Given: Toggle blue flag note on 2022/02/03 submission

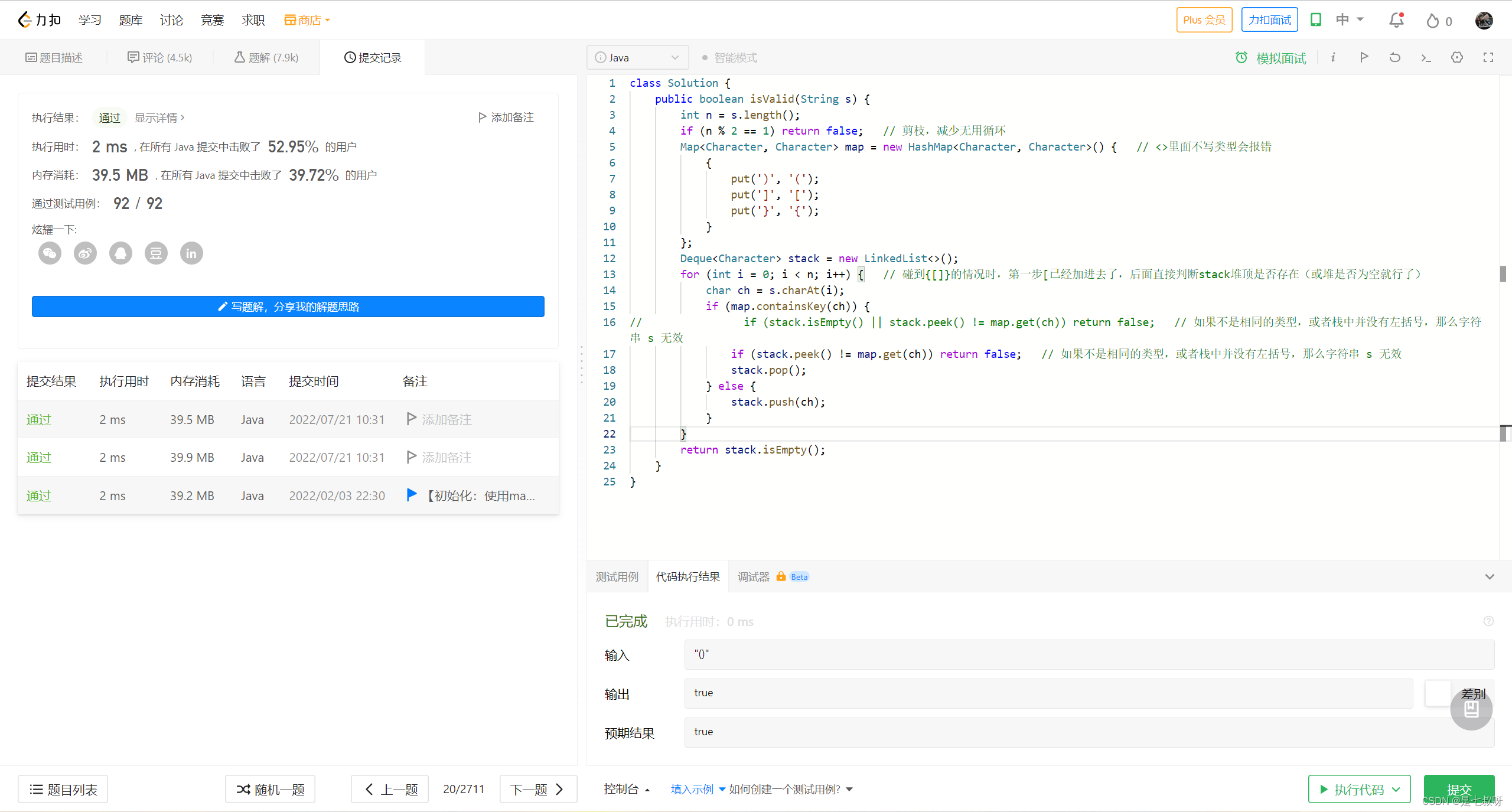Looking at the screenshot, I should 412,495.
